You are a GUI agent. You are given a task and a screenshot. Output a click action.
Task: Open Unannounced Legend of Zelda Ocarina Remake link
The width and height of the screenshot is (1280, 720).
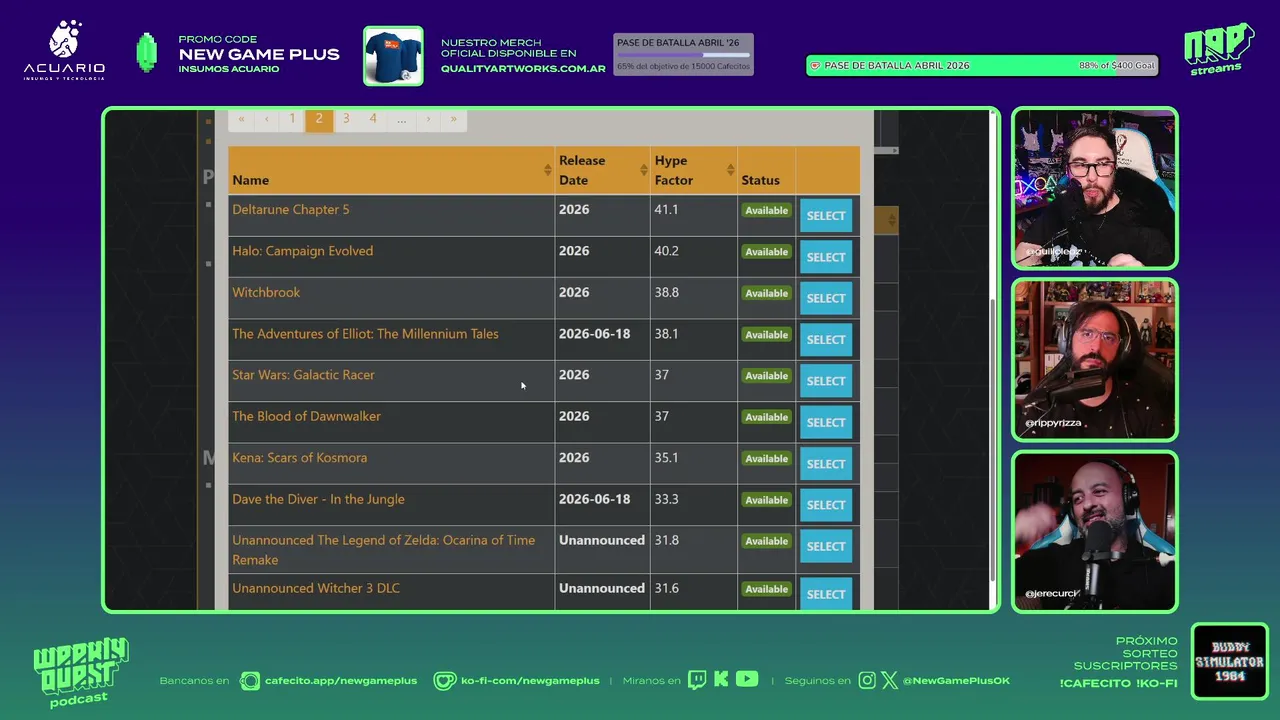(x=384, y=550)
